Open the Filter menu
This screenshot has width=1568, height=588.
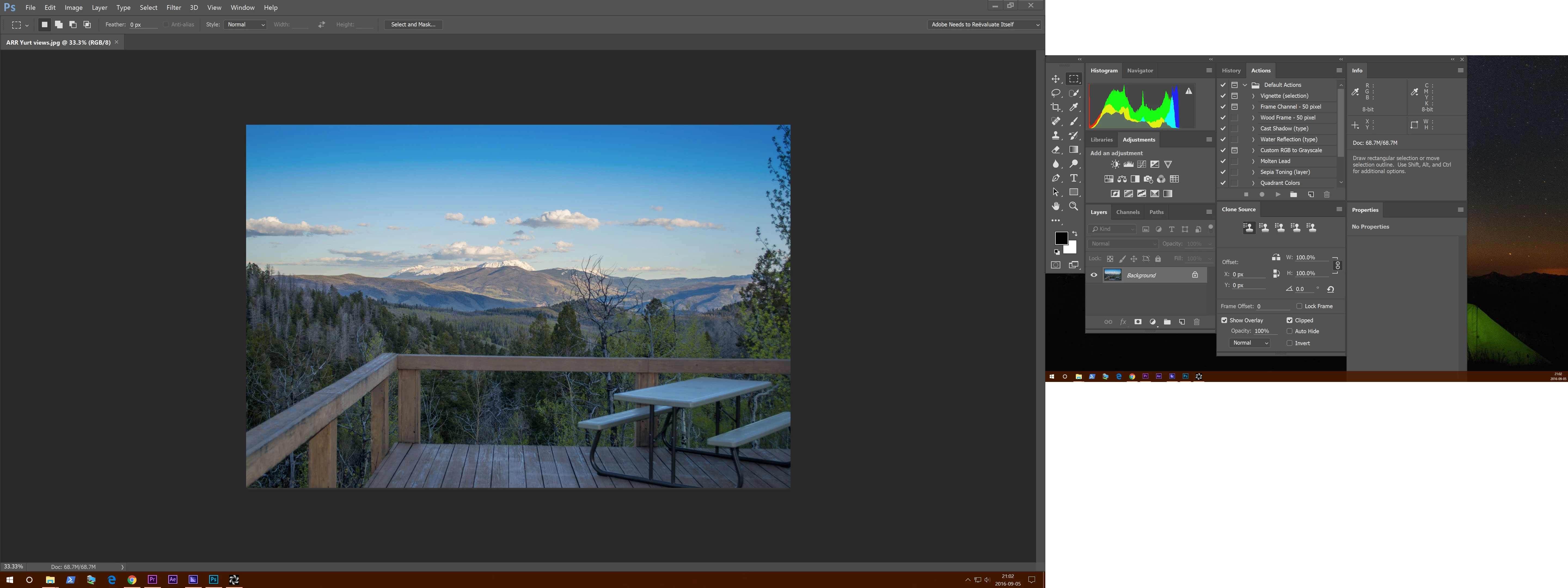click(x=173, y=7)
